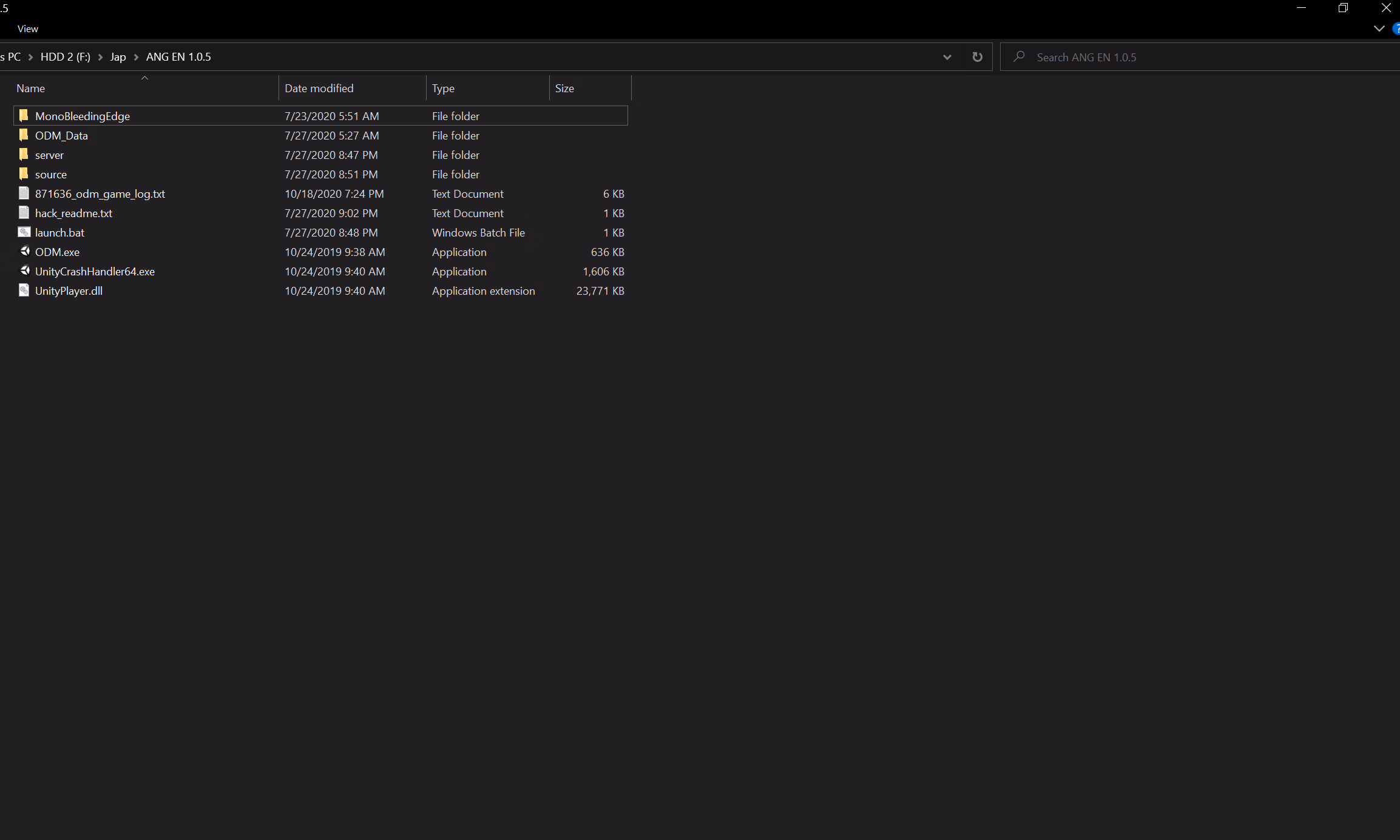
Task: Select the ODM_Data folder icon
Action: 24,135
